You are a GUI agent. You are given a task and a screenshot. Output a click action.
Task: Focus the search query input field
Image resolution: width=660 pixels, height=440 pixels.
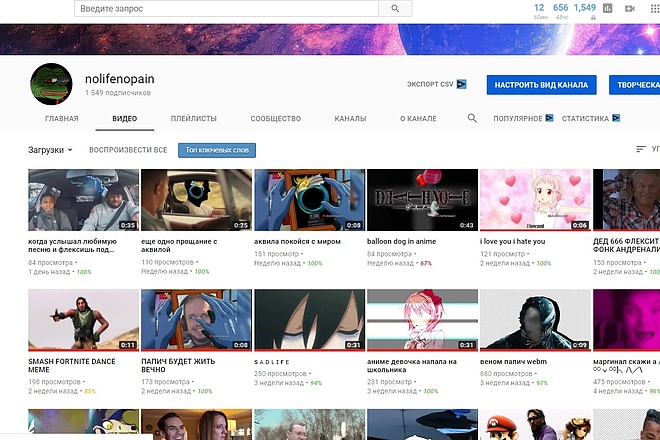(226, 8)
